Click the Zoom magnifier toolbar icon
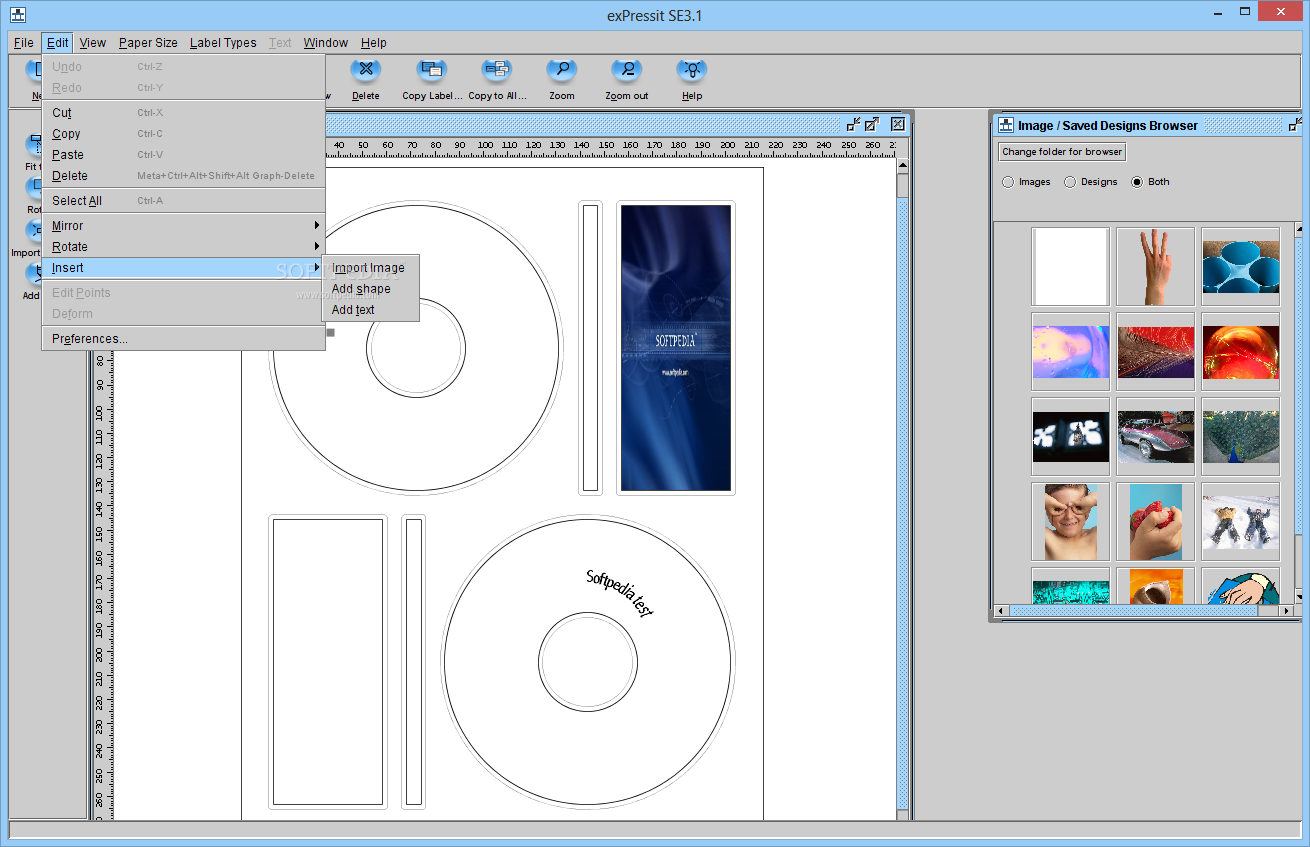The image size is (1310, 847). tap(562, 71)
